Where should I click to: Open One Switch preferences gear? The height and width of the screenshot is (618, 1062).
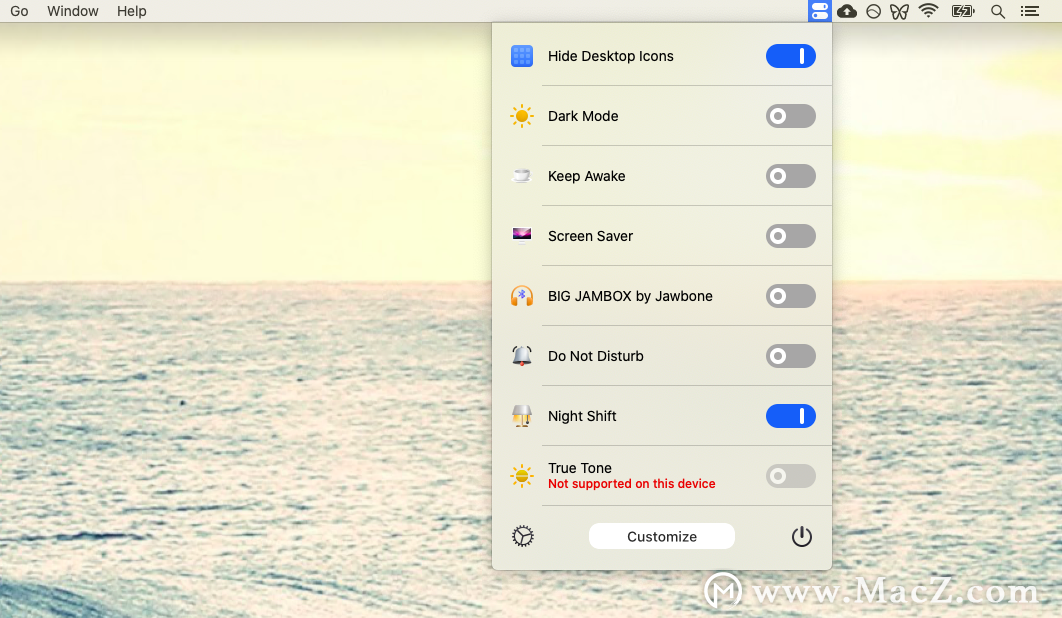pyautogui.click(x=523, y=537)
